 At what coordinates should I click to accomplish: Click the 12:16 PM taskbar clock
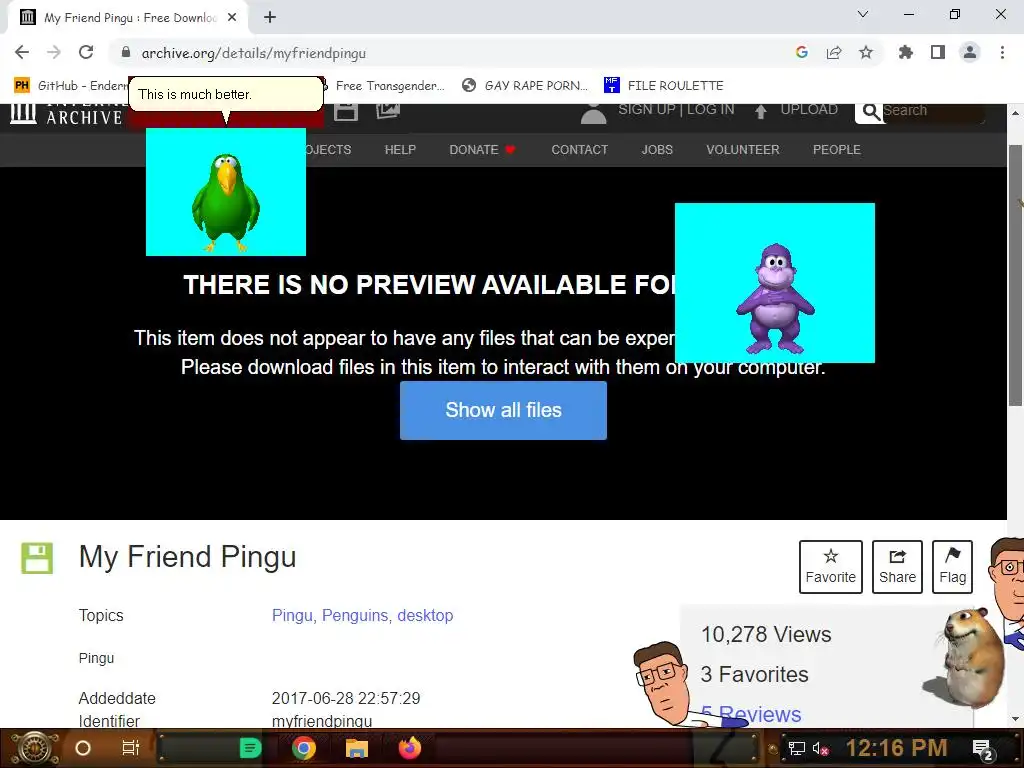coord(897,748)
